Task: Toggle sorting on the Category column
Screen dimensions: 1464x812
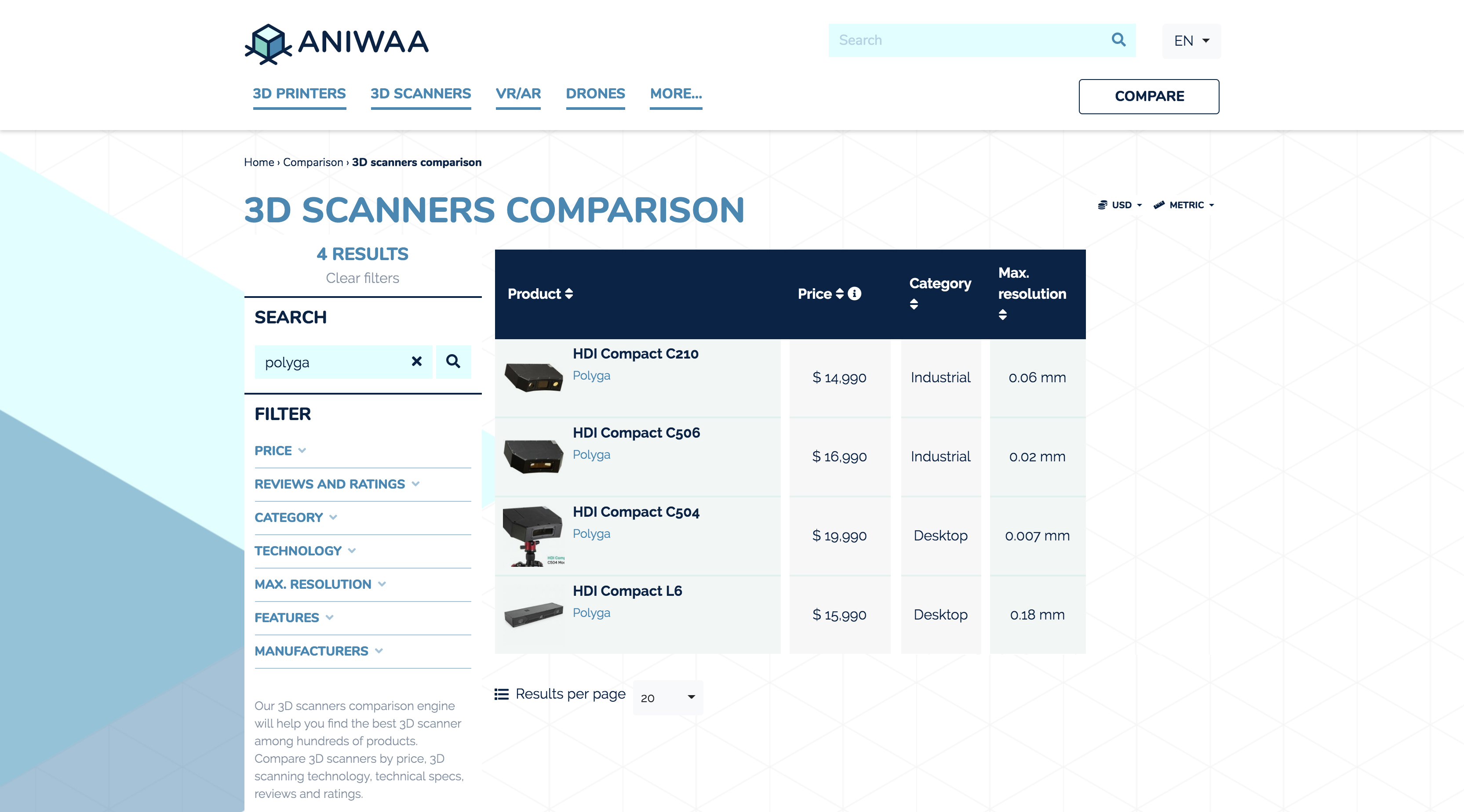Action: (x=914, y=304)
